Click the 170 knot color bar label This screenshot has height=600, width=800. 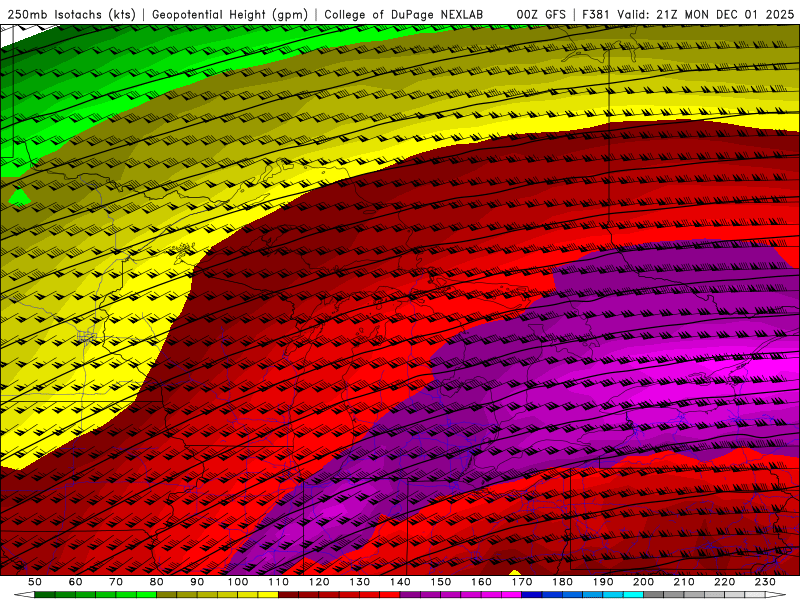click(x=522, y=582)
